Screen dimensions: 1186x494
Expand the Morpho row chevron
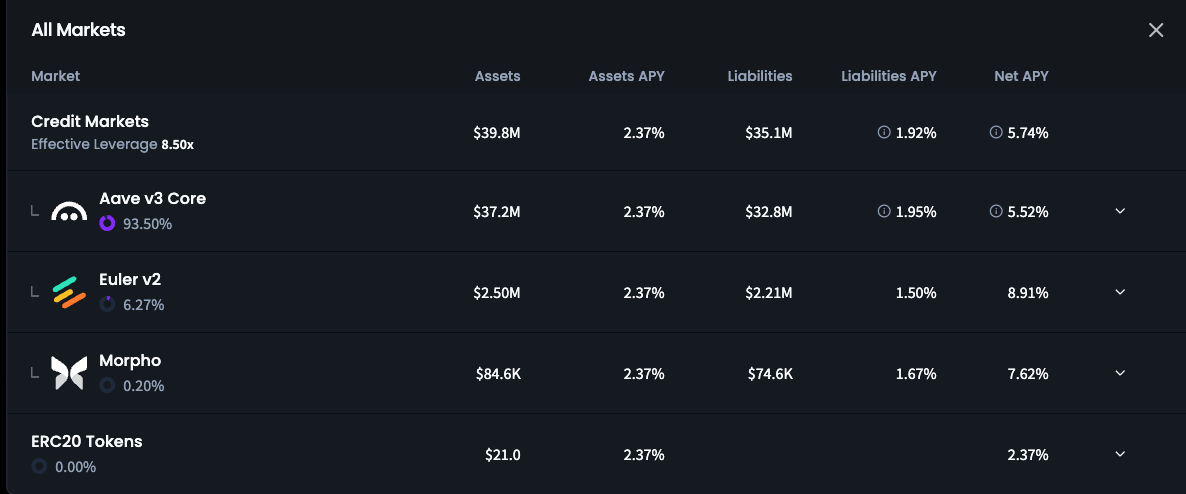point(1120,373)
